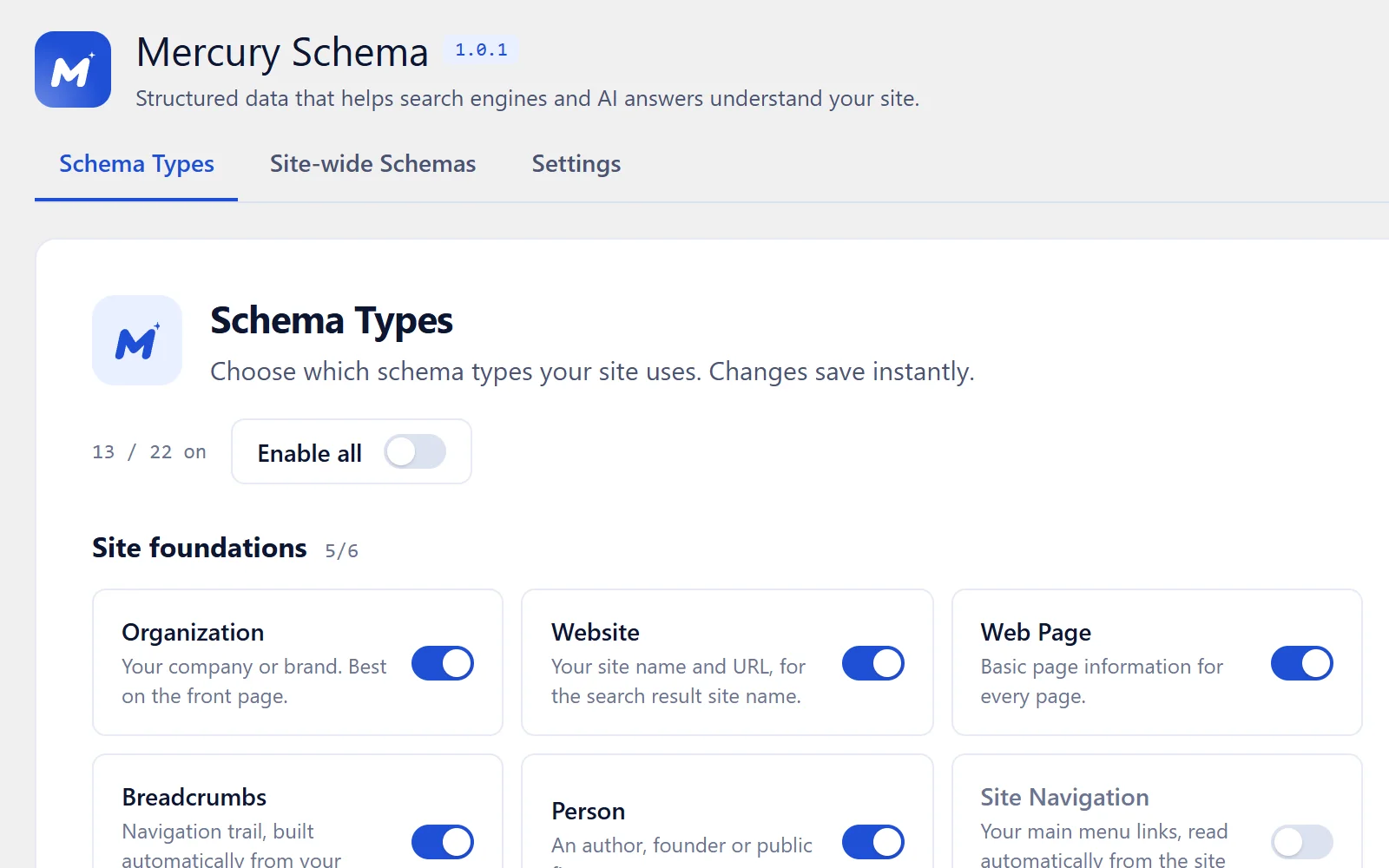Click the 1.0.1 version badge
The width and height of the screenshot is (1389, 868).
pos(481,49)
